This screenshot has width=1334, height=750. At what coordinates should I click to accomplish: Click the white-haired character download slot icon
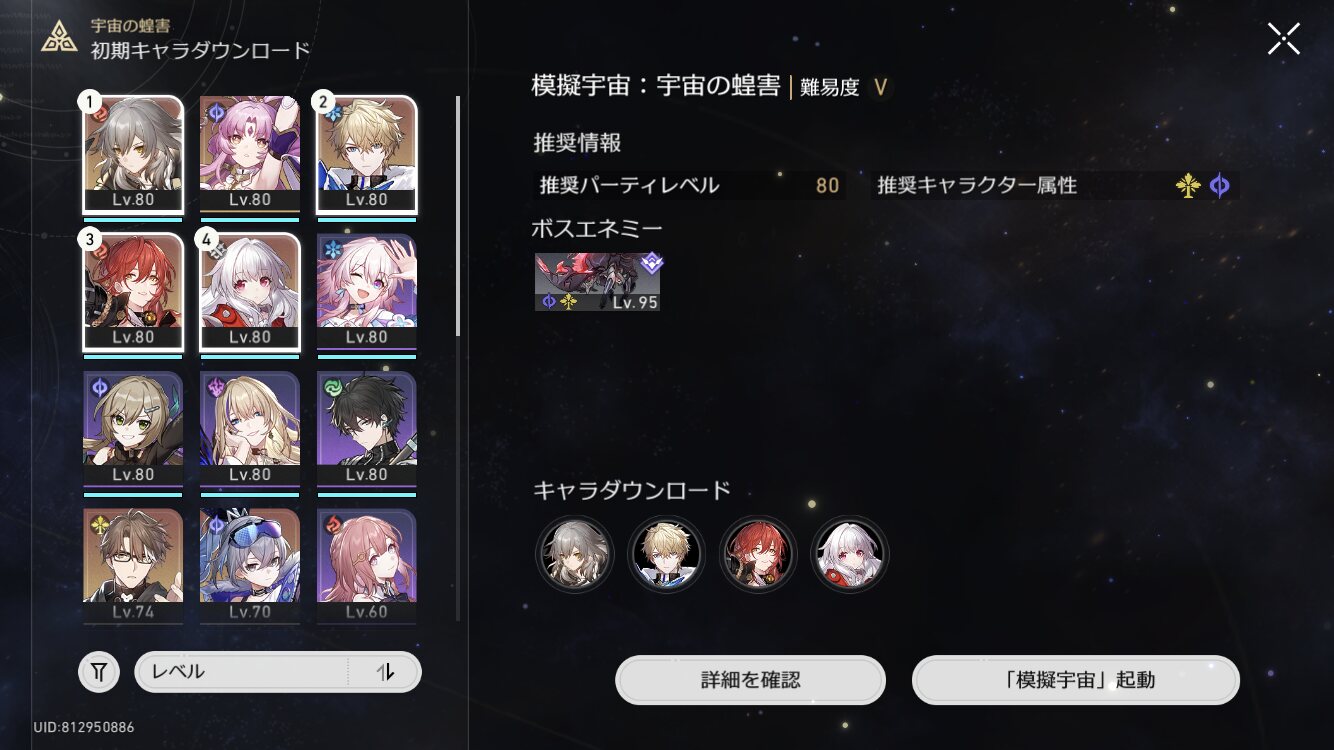point(850,555)
